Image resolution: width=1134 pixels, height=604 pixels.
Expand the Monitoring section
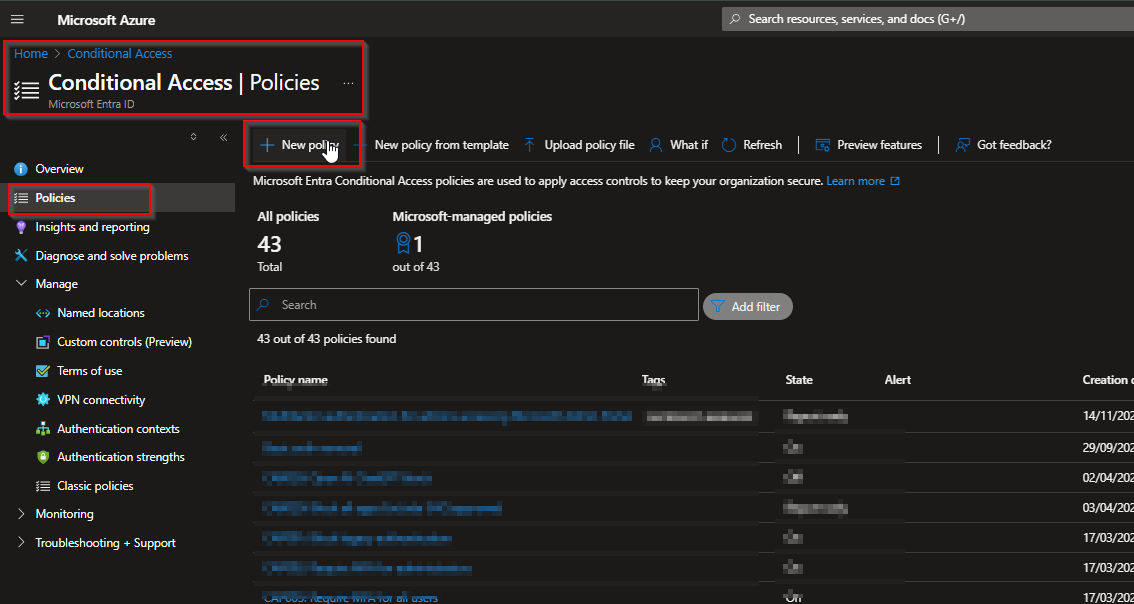click(x=22, y=514)
